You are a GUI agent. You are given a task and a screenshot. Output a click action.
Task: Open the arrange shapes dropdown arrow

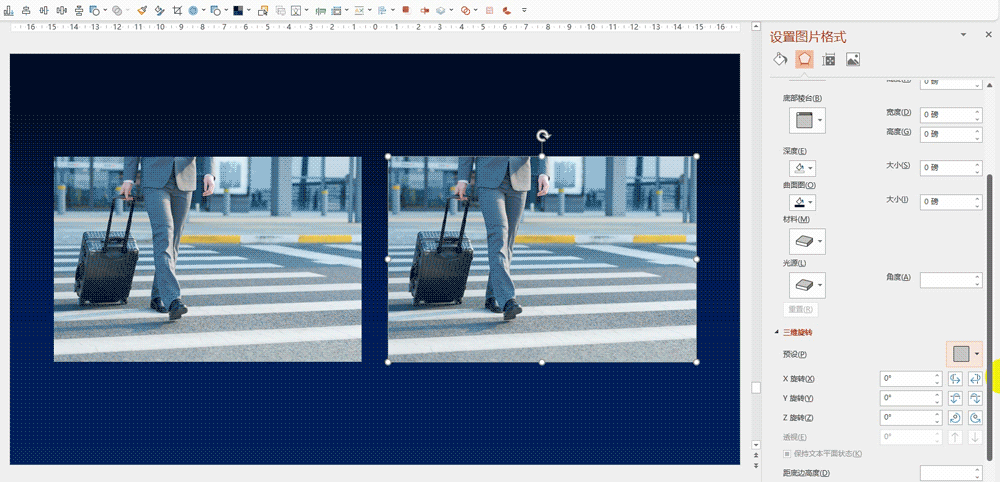point(105,10)
